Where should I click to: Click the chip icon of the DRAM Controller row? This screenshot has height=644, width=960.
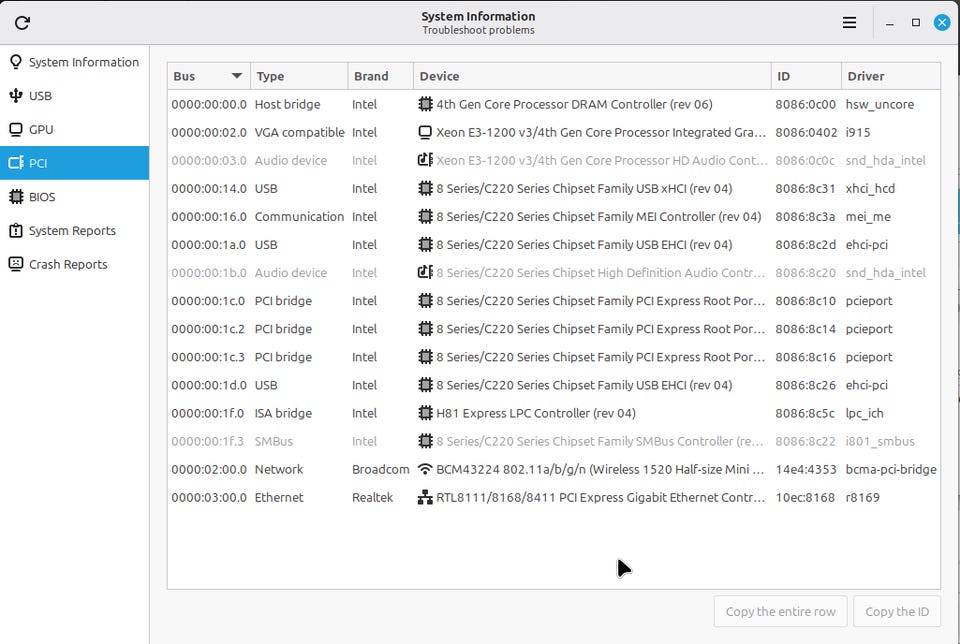tap(425, 104)
